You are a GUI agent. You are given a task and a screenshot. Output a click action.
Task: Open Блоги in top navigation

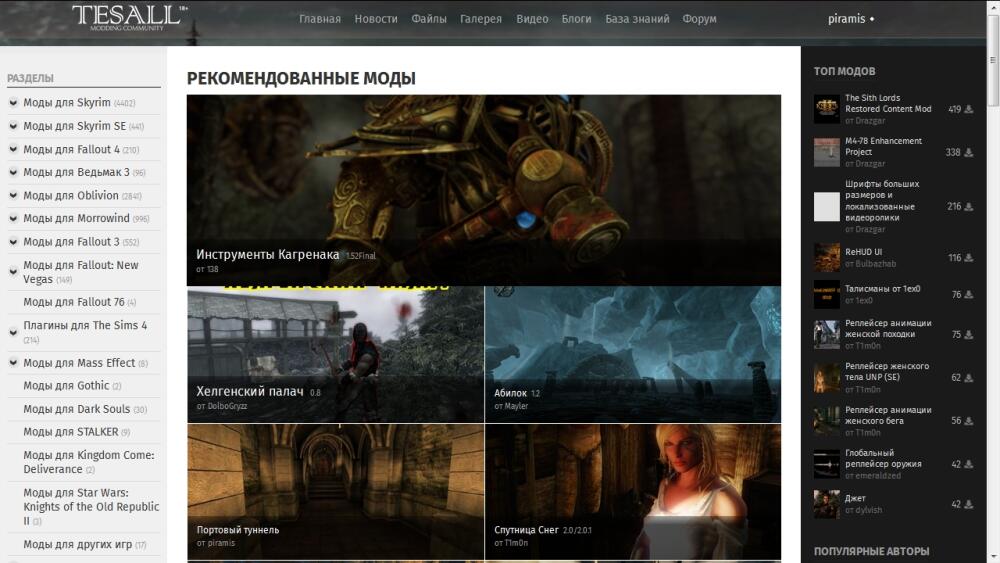coord(577,19)
